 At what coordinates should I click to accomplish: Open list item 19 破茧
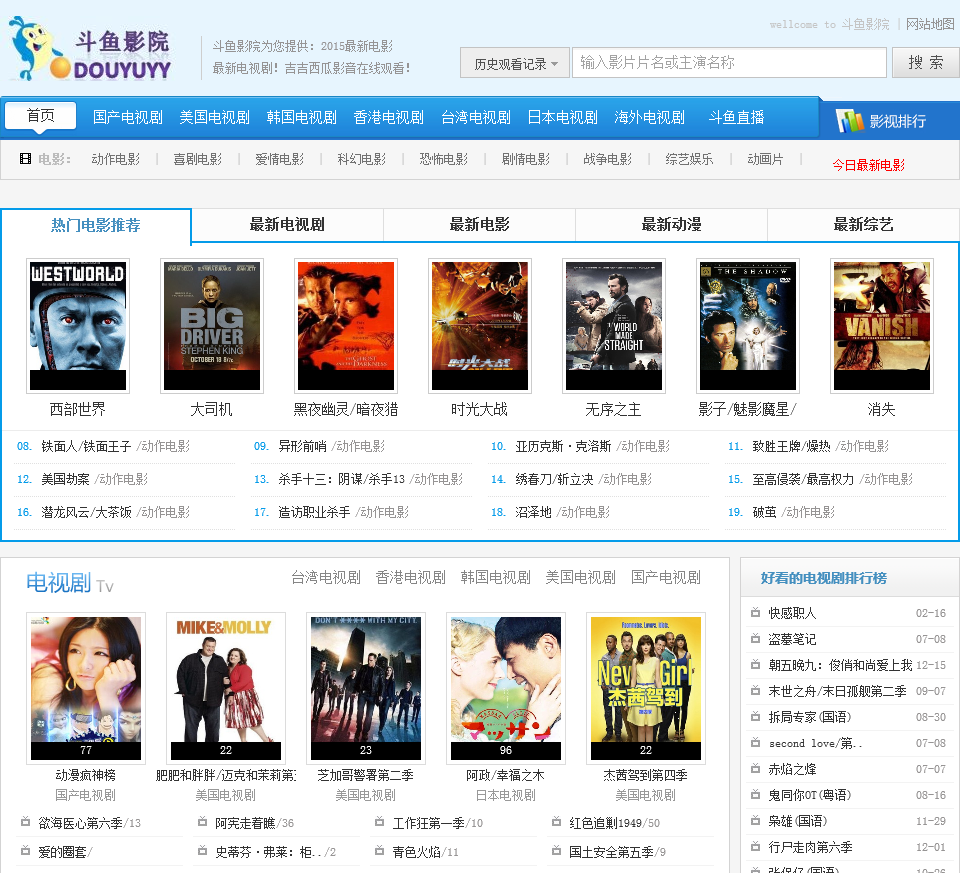coord(764,512)
